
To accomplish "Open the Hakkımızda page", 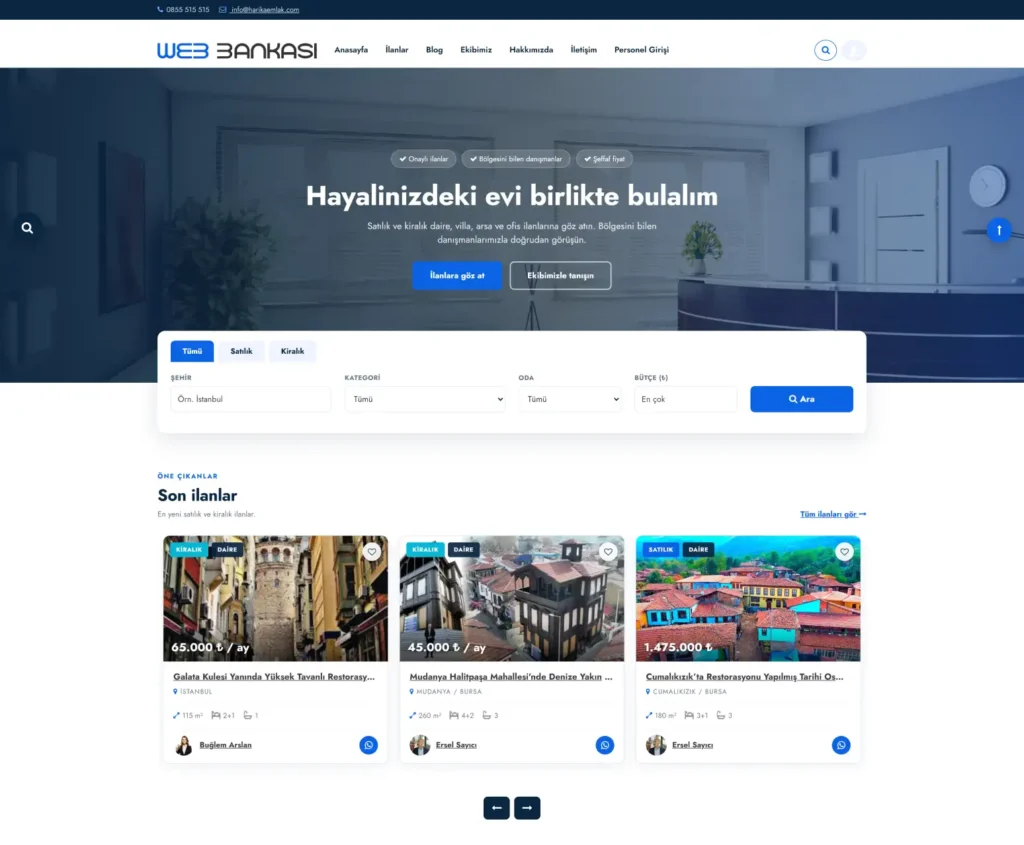I will (531, 50).
